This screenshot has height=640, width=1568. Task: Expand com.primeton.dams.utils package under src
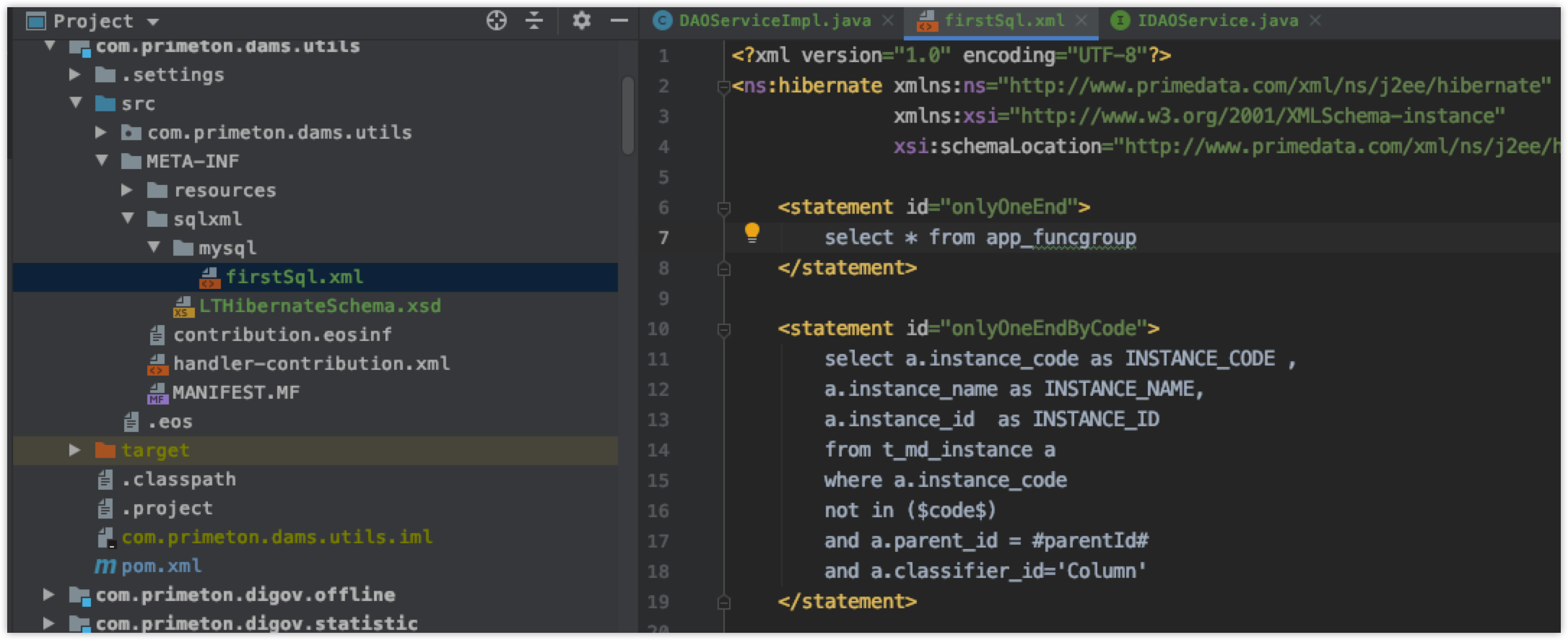pos(101,132)
